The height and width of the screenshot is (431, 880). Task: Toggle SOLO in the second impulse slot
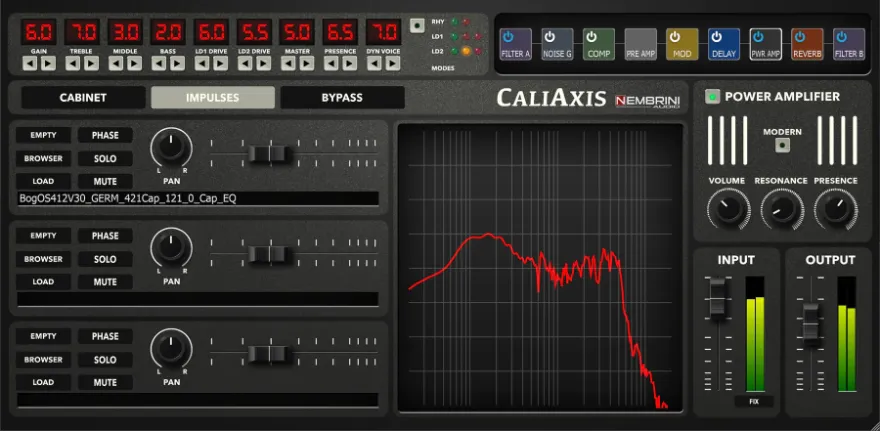[x=105, y=259]
